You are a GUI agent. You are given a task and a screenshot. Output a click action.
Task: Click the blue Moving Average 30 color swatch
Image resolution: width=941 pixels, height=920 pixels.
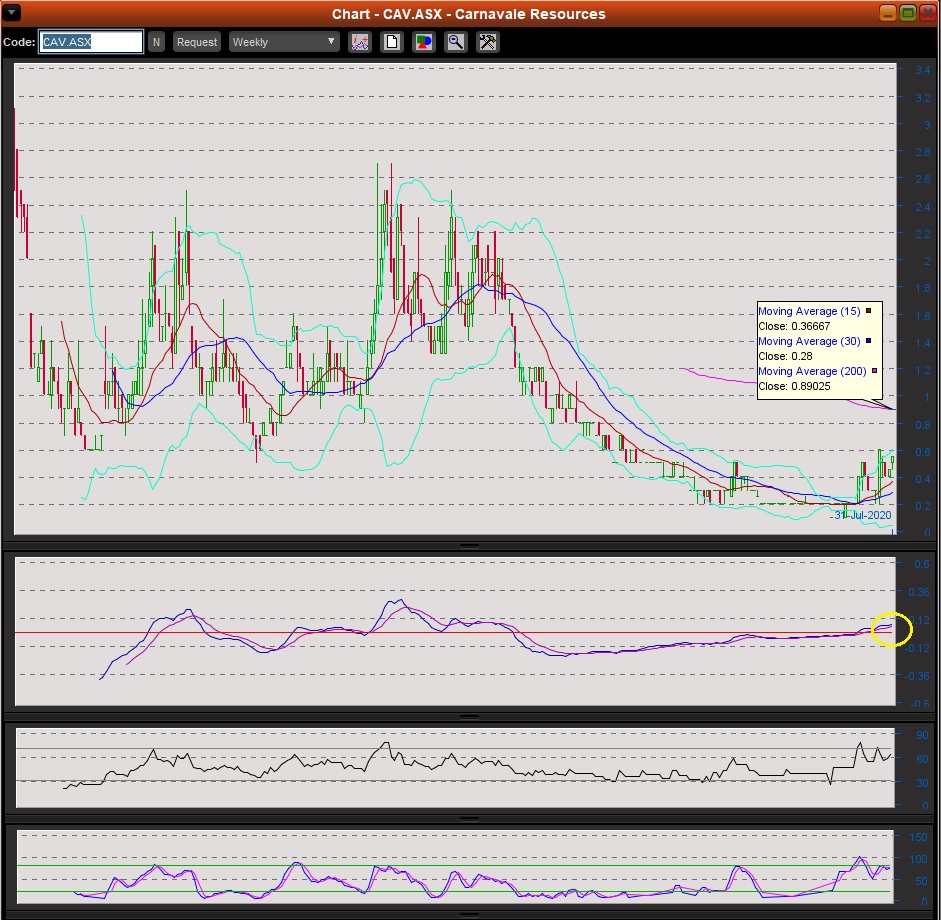pos(868,341)
